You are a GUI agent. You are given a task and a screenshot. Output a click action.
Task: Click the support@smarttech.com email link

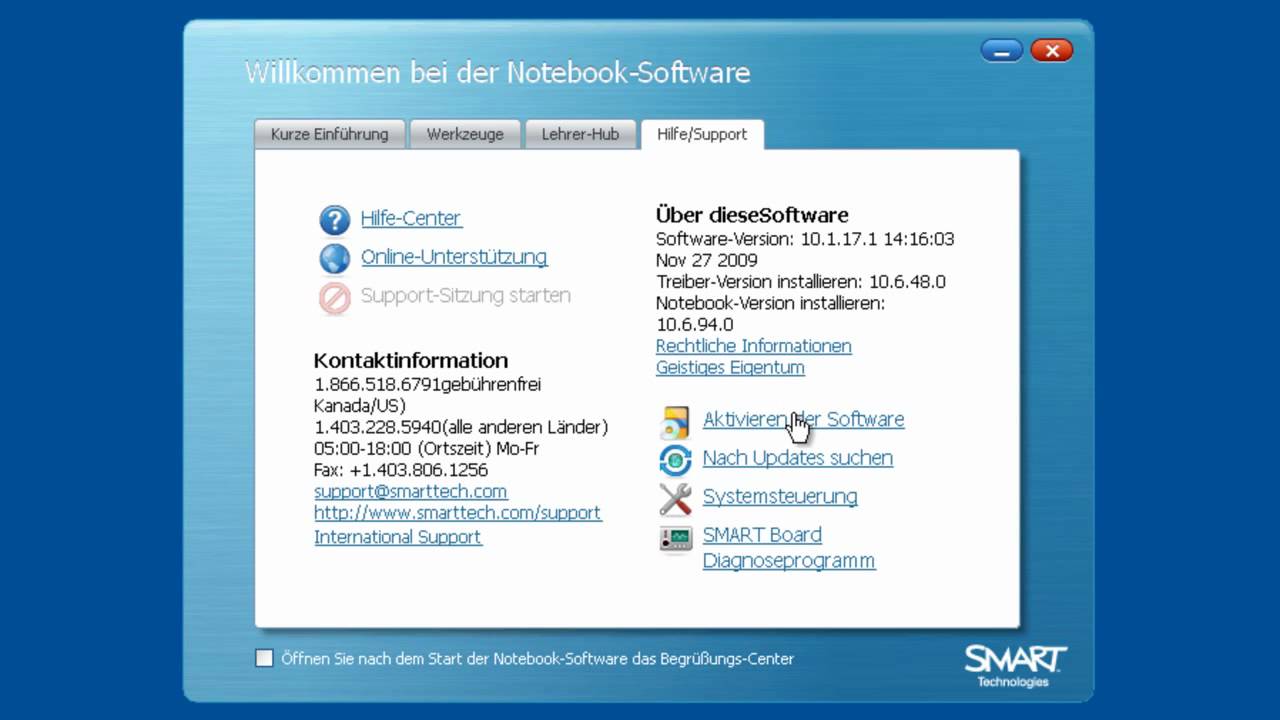pyautogui.click(x=410, y=492)
